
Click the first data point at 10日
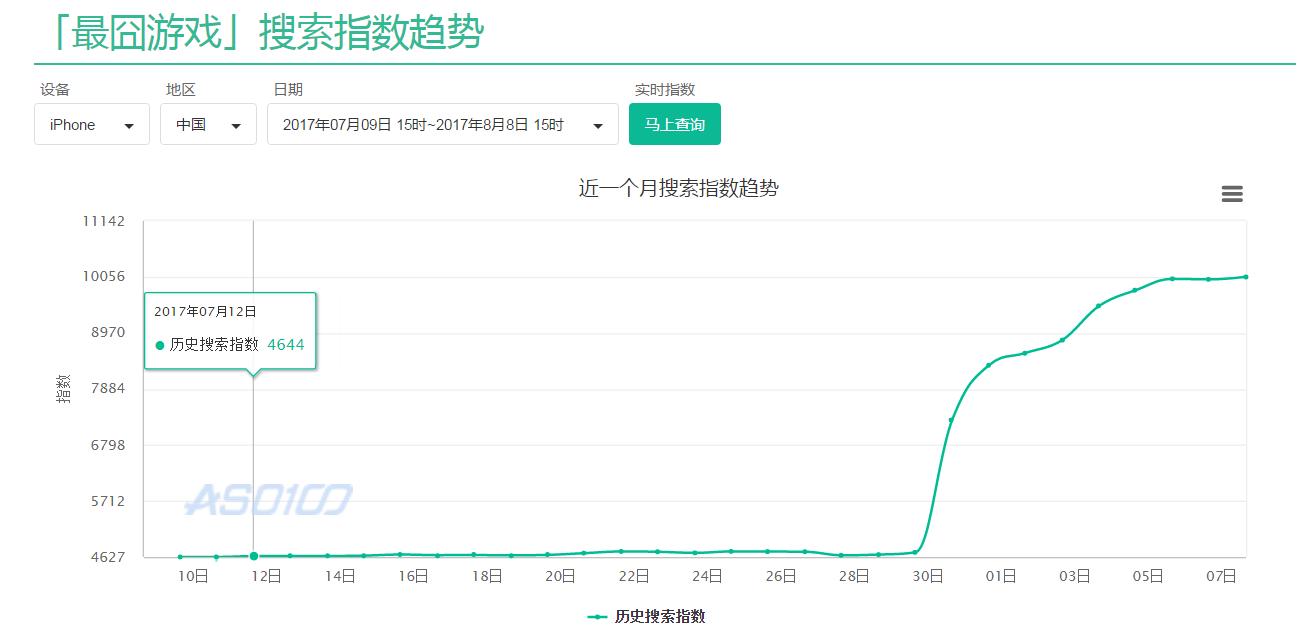[x=181, y=557]
